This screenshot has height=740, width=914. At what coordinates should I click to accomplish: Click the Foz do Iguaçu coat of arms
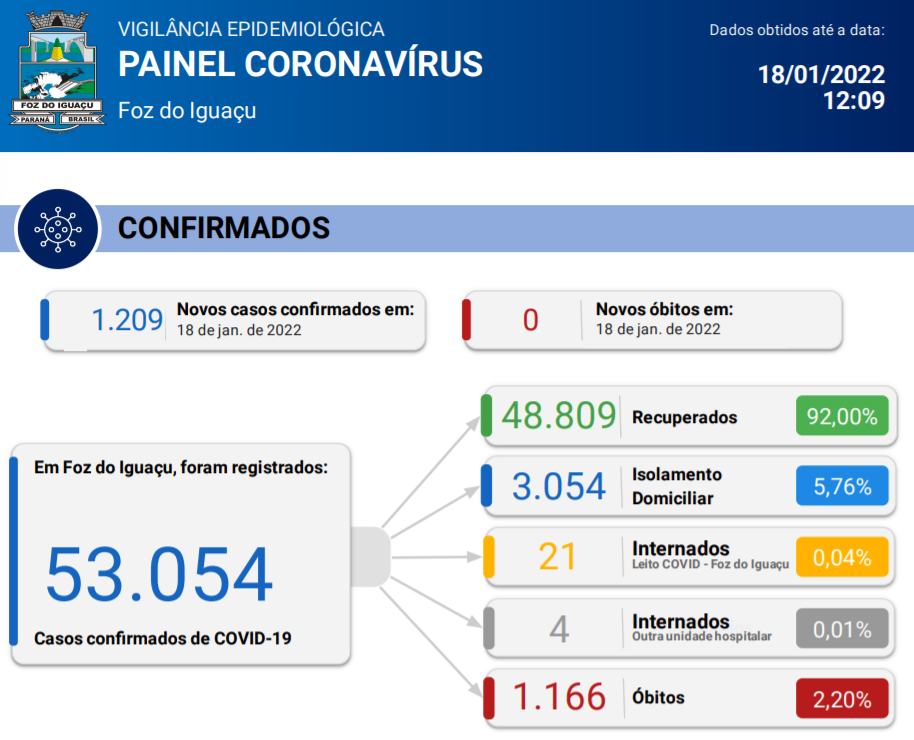57,71
